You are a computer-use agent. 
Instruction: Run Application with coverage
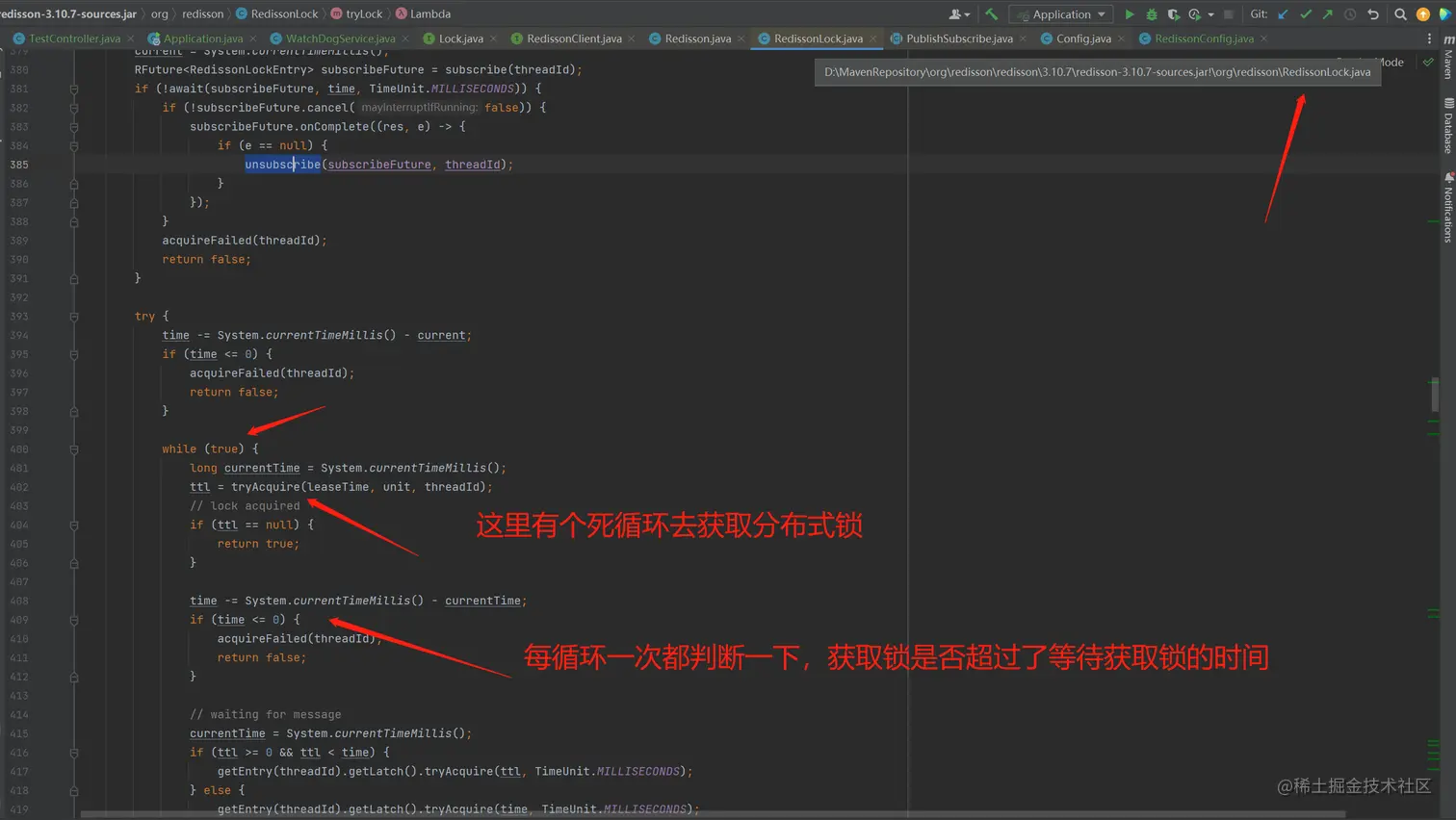point(1173,13)
